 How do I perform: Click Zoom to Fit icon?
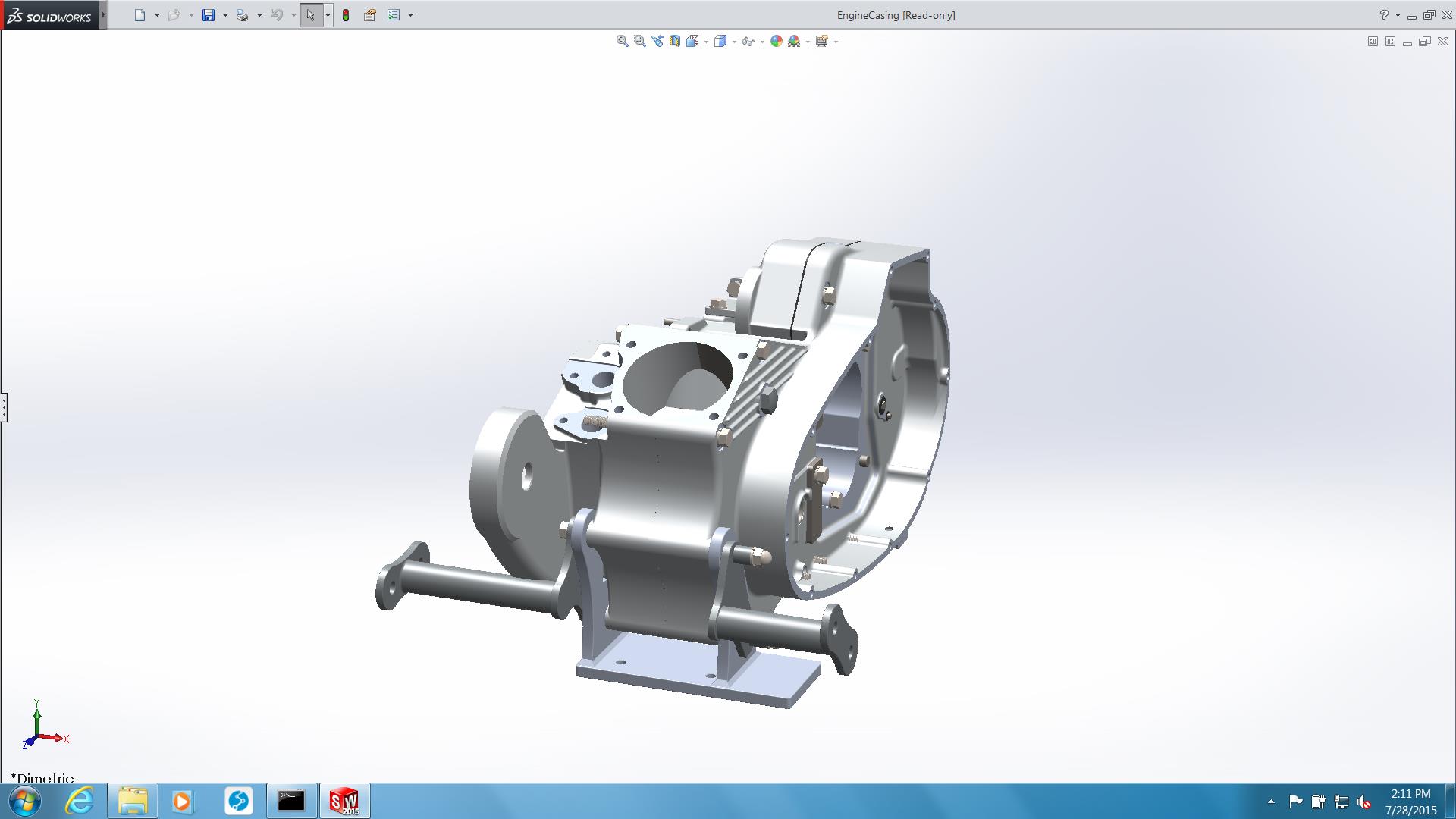click(622, 42)
